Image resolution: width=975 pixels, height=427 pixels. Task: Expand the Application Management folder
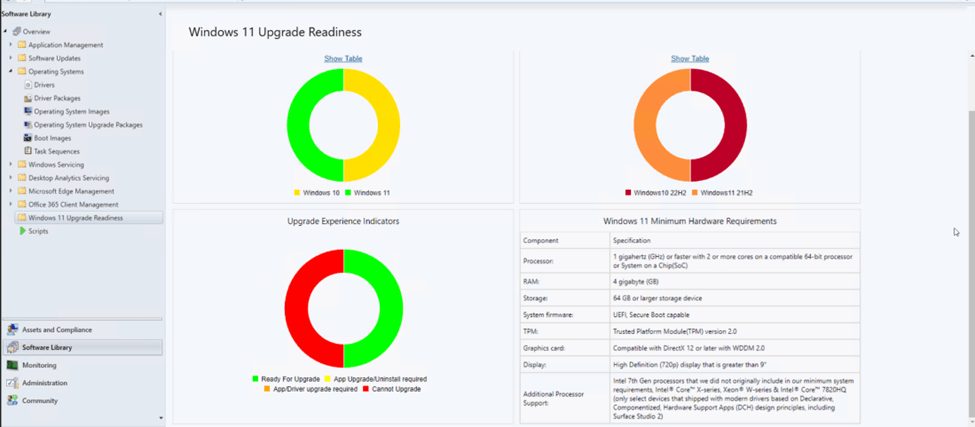click(11, 45)
